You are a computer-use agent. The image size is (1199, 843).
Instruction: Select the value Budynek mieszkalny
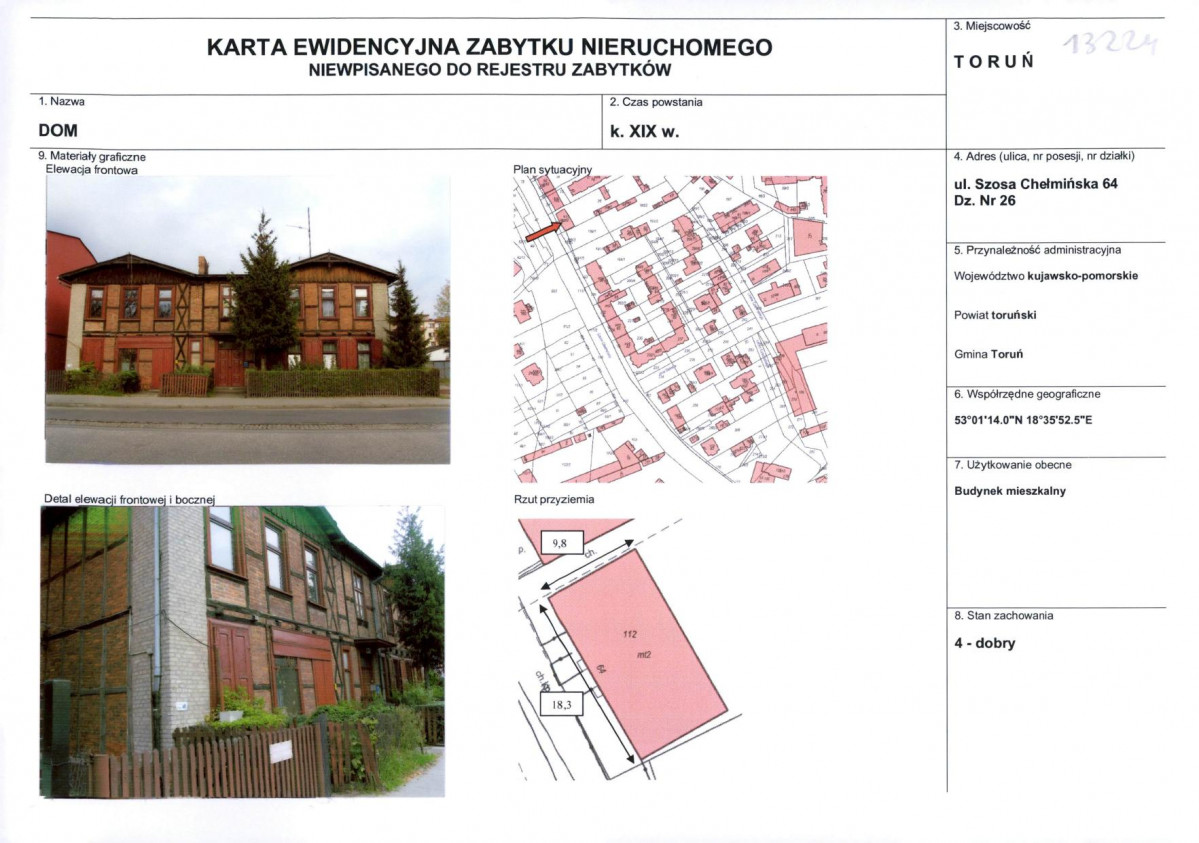pos(1009,491)
